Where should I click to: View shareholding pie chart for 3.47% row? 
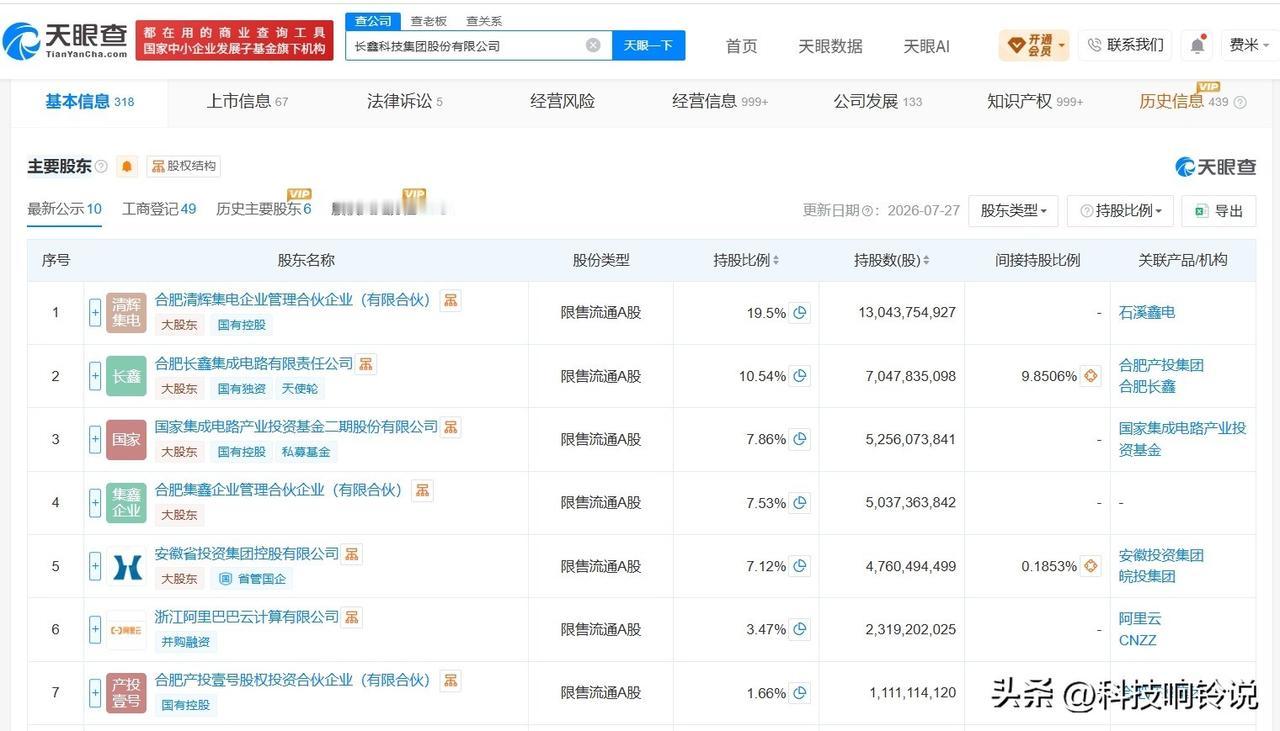coord(800,629)
